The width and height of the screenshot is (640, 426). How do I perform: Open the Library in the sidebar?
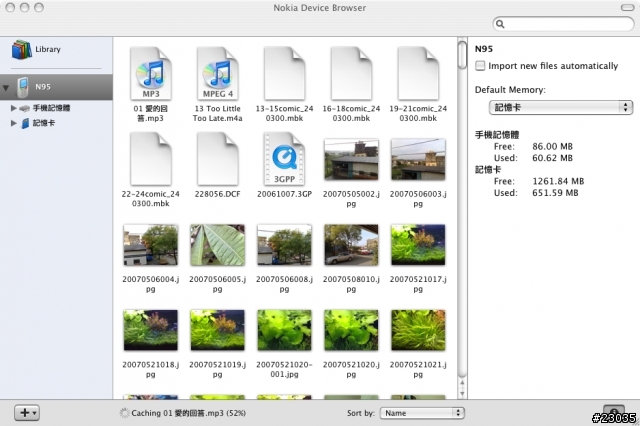coord(37,49)
